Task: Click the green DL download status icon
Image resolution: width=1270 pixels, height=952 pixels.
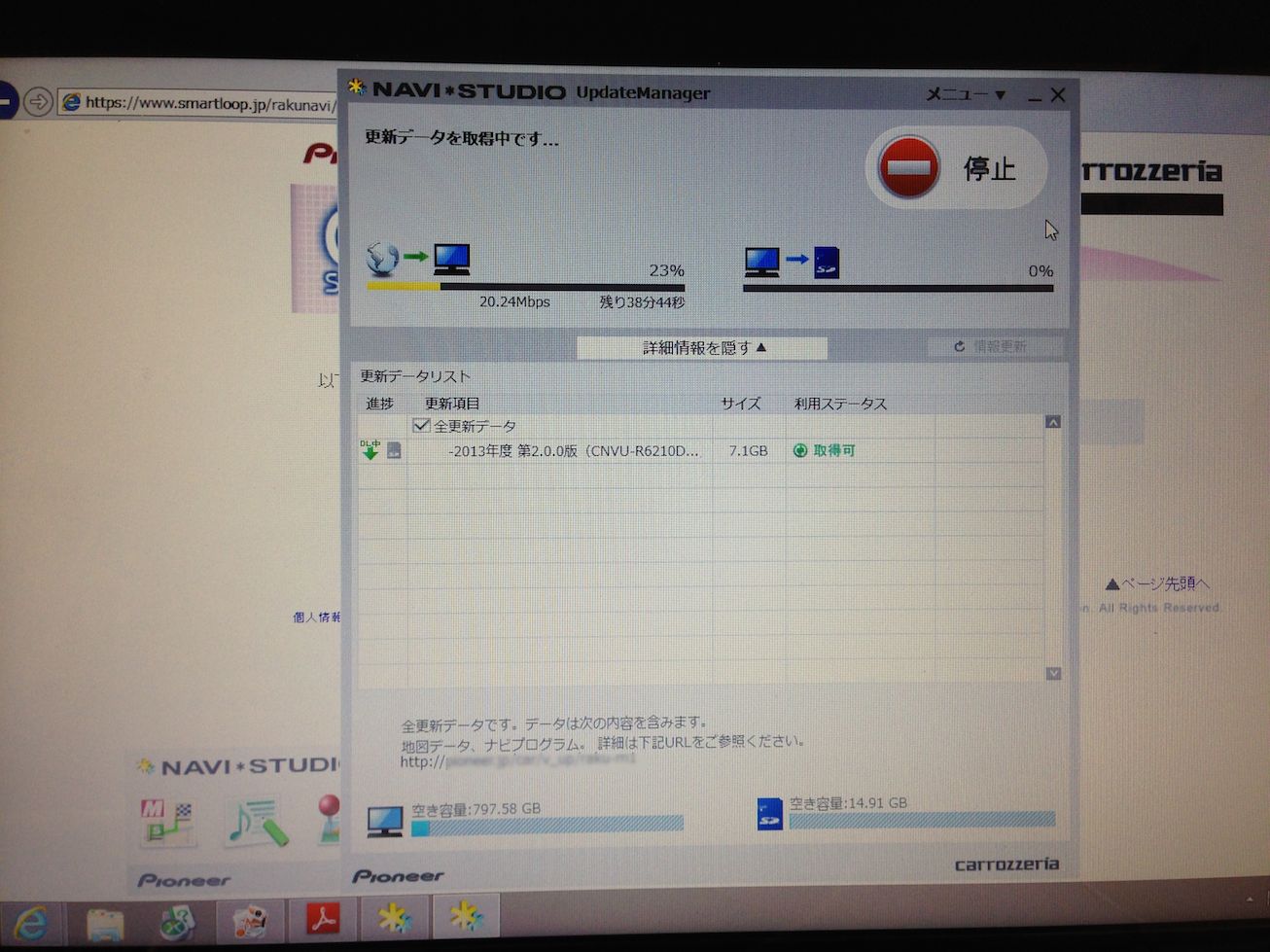Action: (370, 449)
